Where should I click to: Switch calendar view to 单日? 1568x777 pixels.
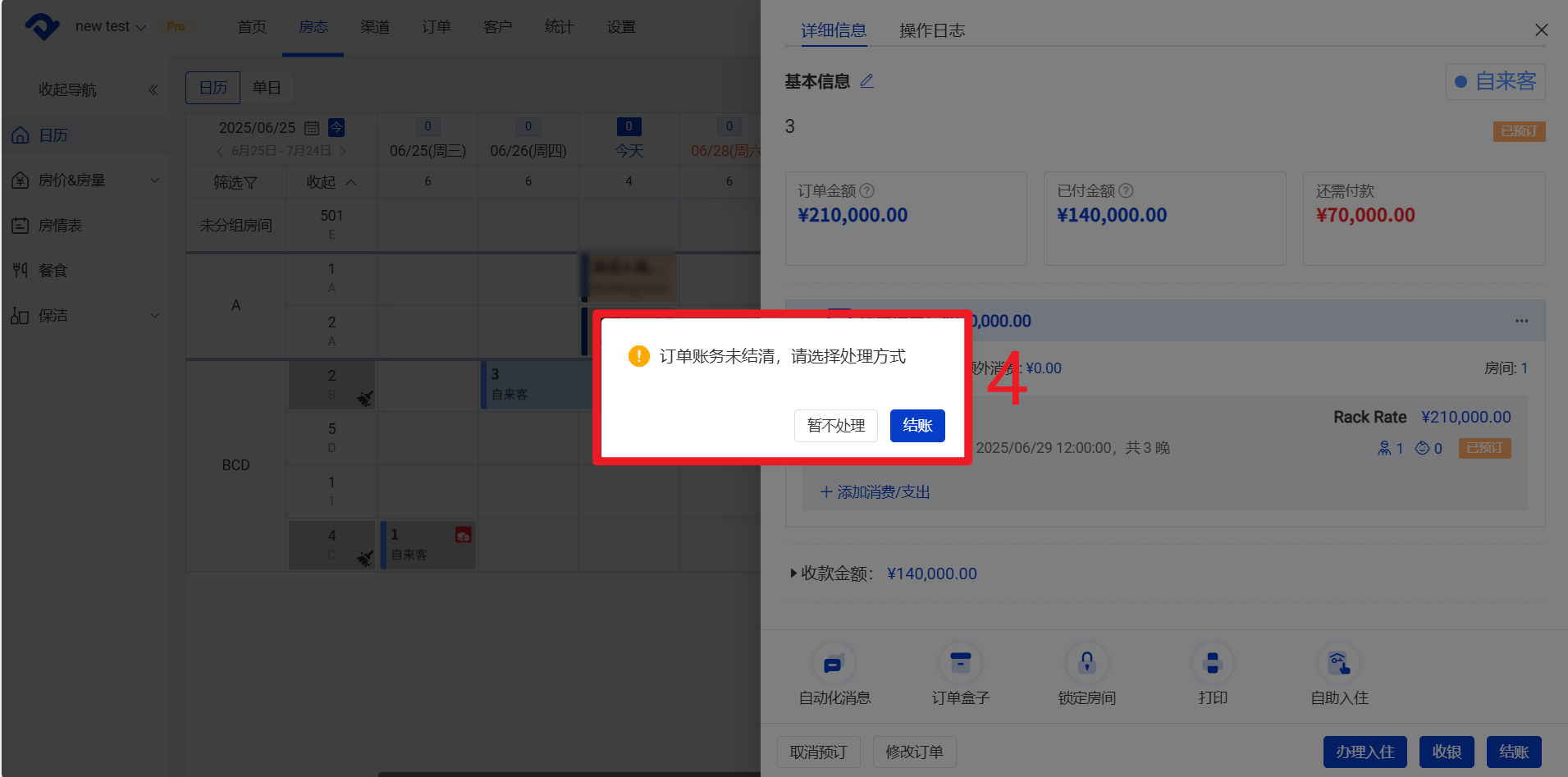[267, 88]
